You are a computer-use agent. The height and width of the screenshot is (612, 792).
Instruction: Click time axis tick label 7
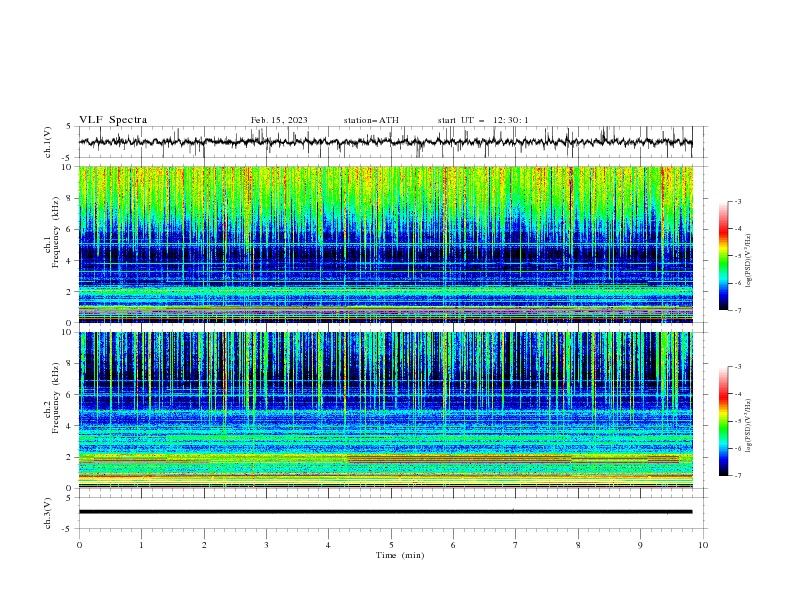pos(516,545)
